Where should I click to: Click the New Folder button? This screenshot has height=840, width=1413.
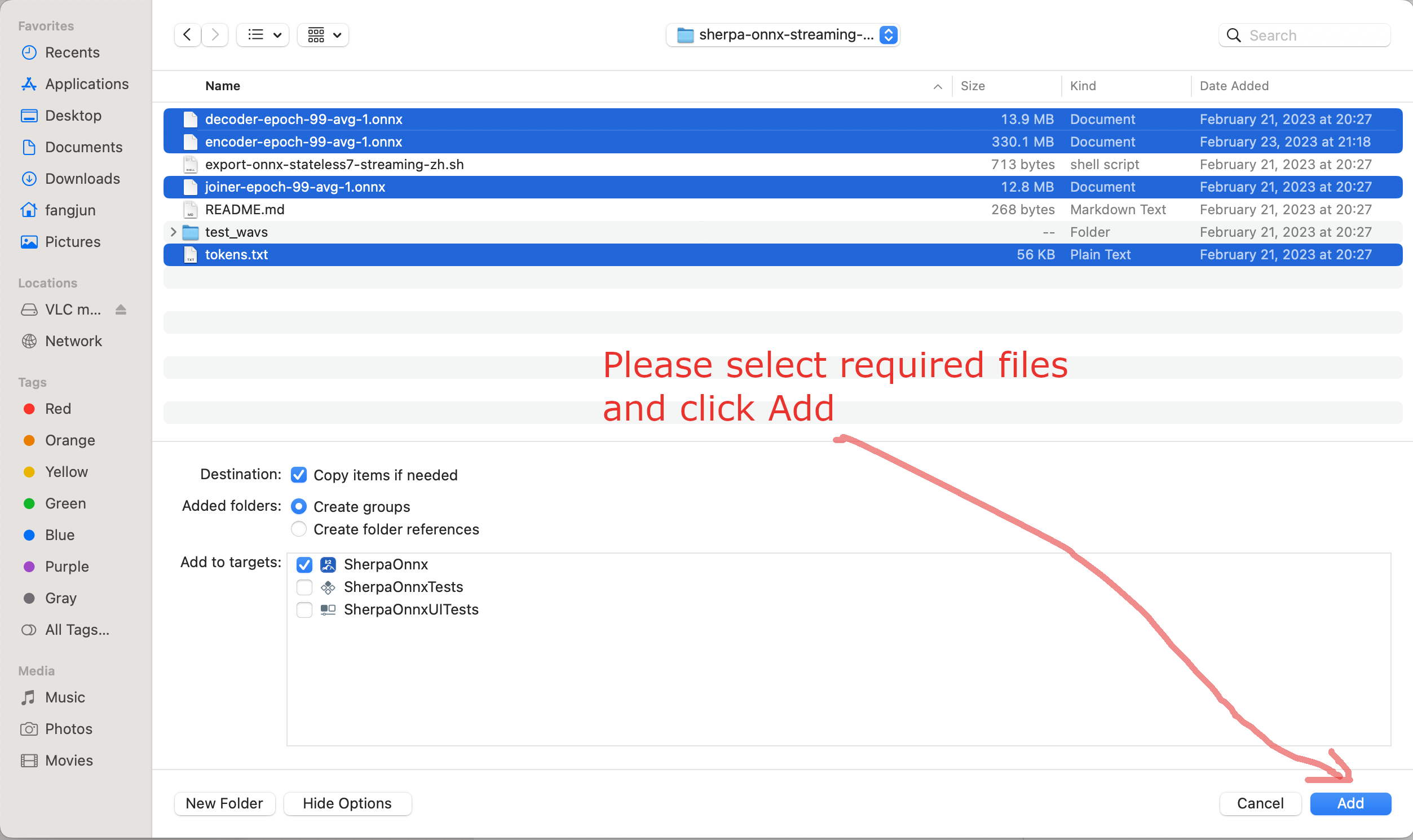pos(225,804)
